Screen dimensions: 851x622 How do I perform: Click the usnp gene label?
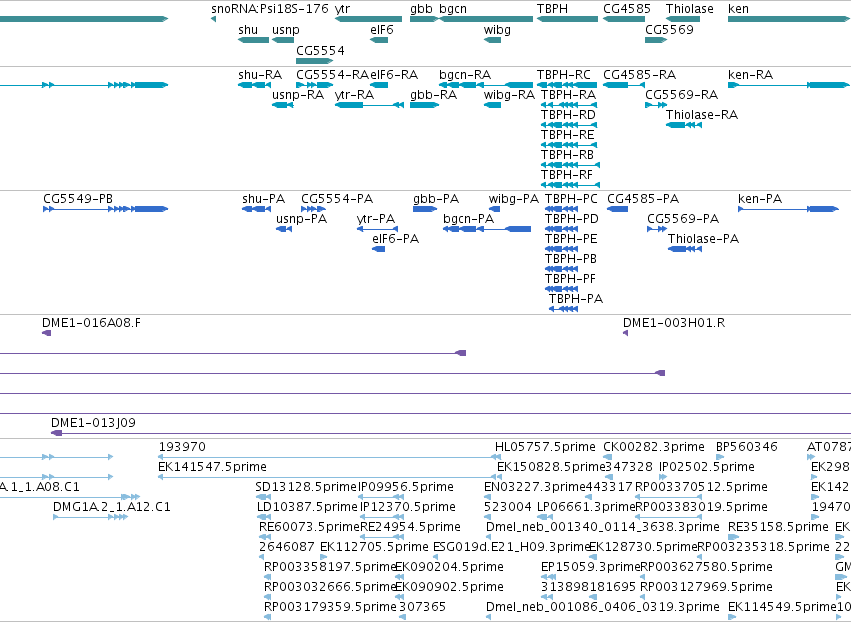tap(285, 30)
